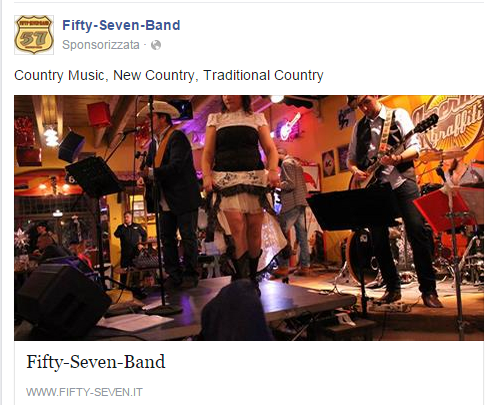Click the man standing in the background

(x=129, y=240)
